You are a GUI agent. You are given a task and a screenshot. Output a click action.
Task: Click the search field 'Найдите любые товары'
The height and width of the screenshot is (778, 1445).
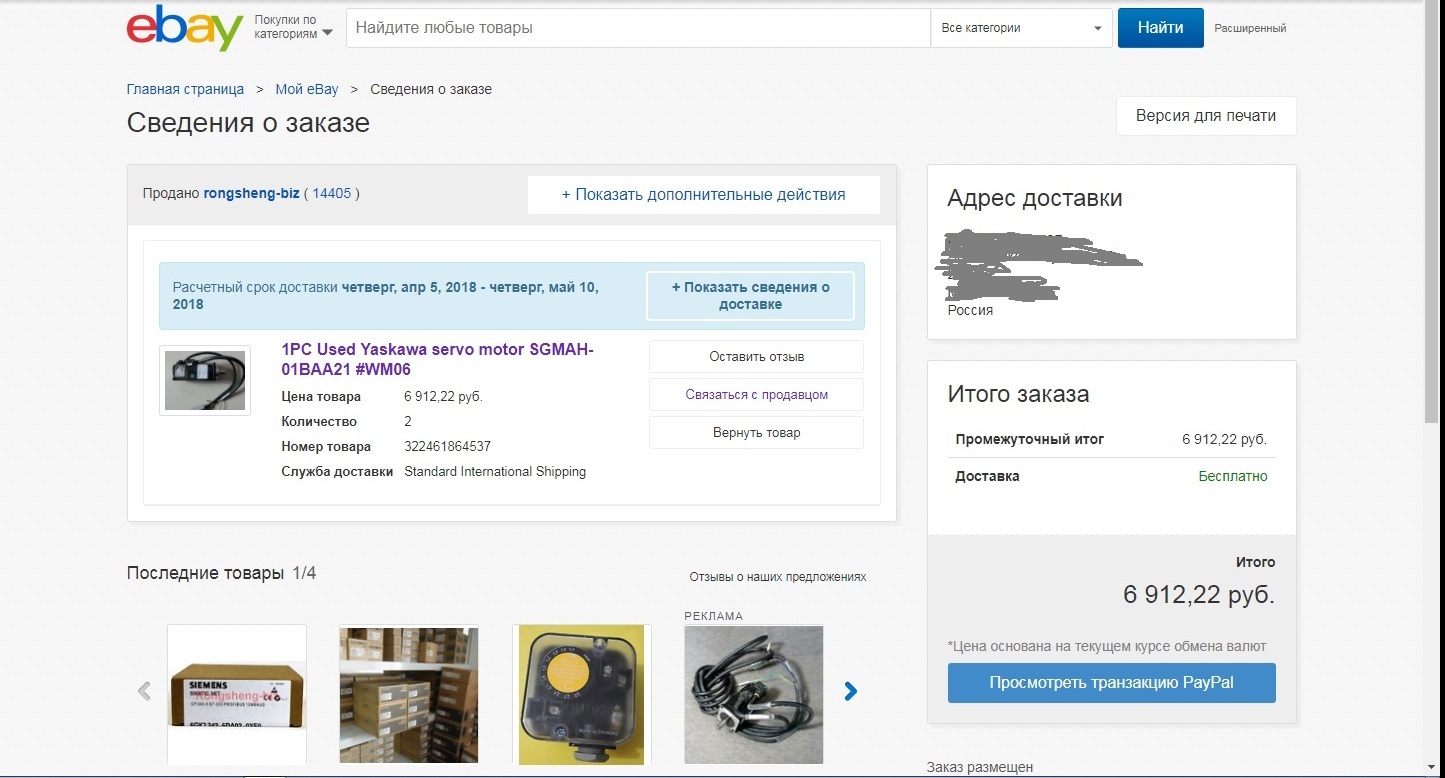tap(638, 28)
